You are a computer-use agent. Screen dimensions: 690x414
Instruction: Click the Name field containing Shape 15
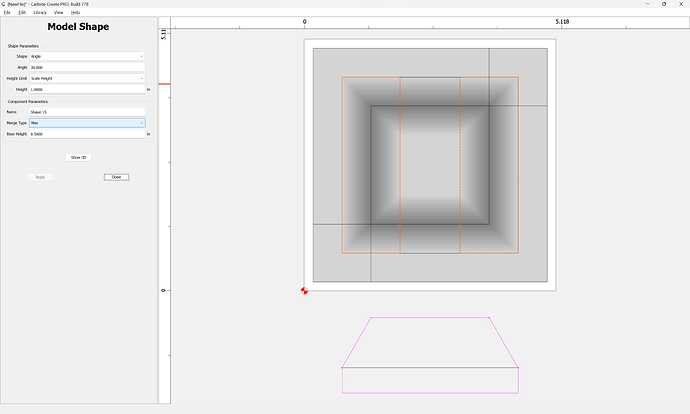pos(87,112)
